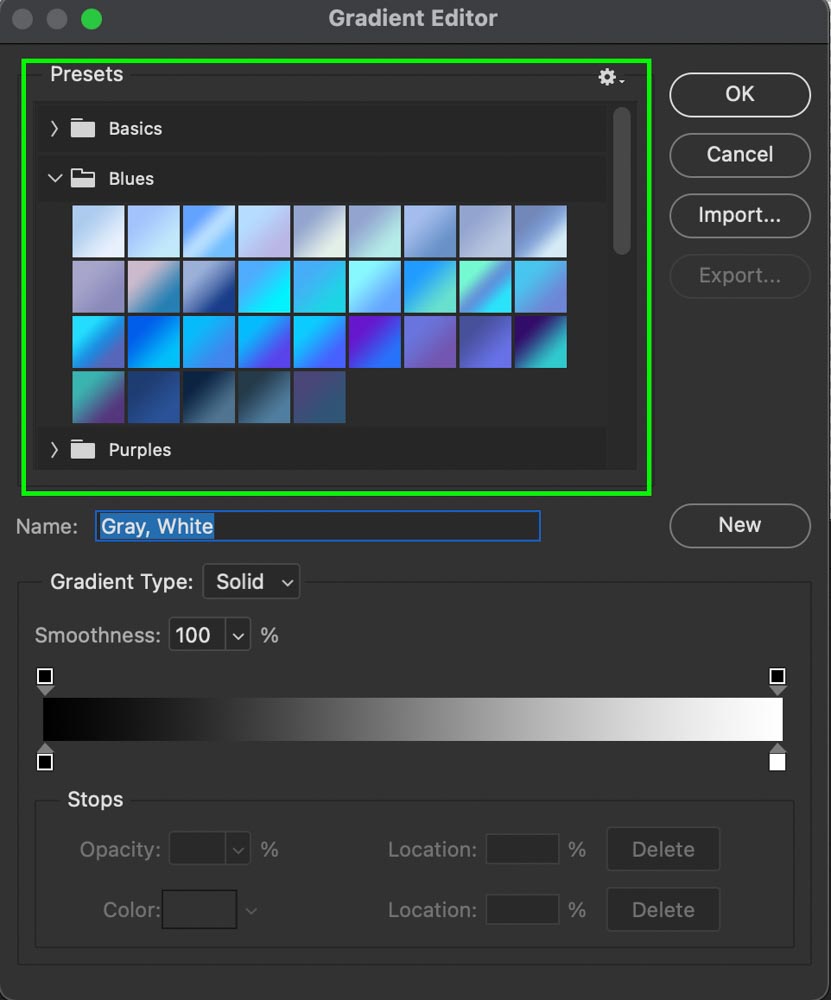Open the disabled Opacity dropdown arrow
831x1000 pixels.
tap(238, 850)
